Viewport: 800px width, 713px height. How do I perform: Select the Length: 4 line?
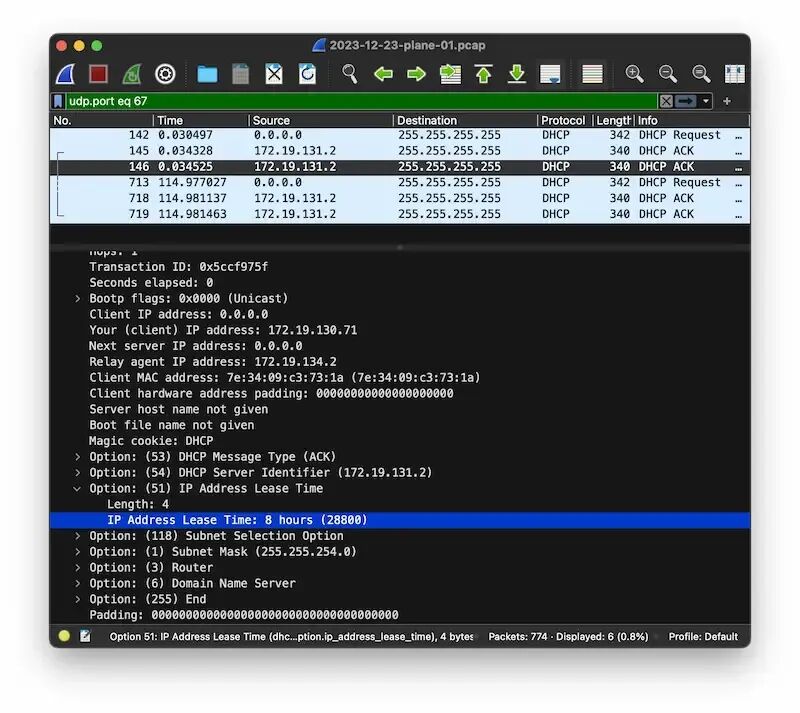tap(138, 504)
